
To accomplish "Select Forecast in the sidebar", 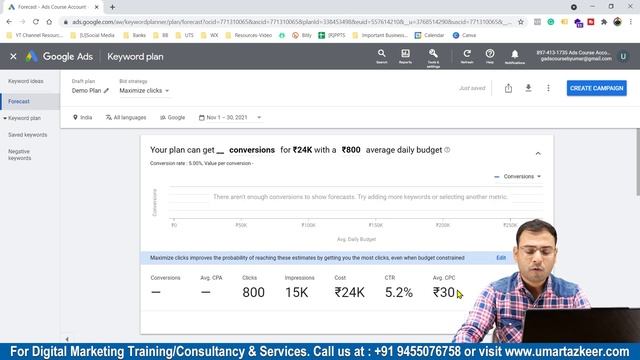I will [x=30, y=101].
